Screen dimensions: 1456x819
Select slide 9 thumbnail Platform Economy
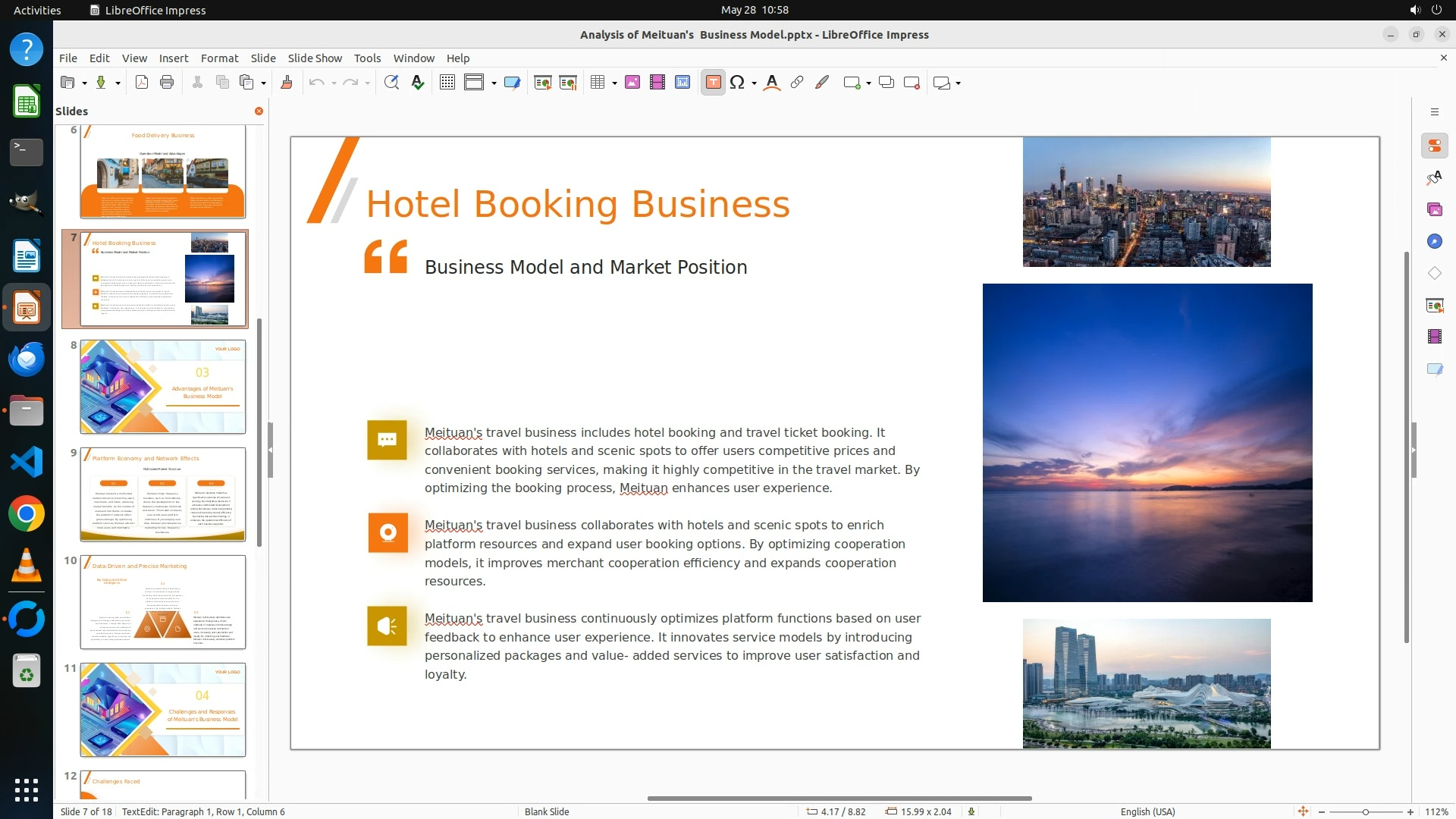(x=163, y=494)
